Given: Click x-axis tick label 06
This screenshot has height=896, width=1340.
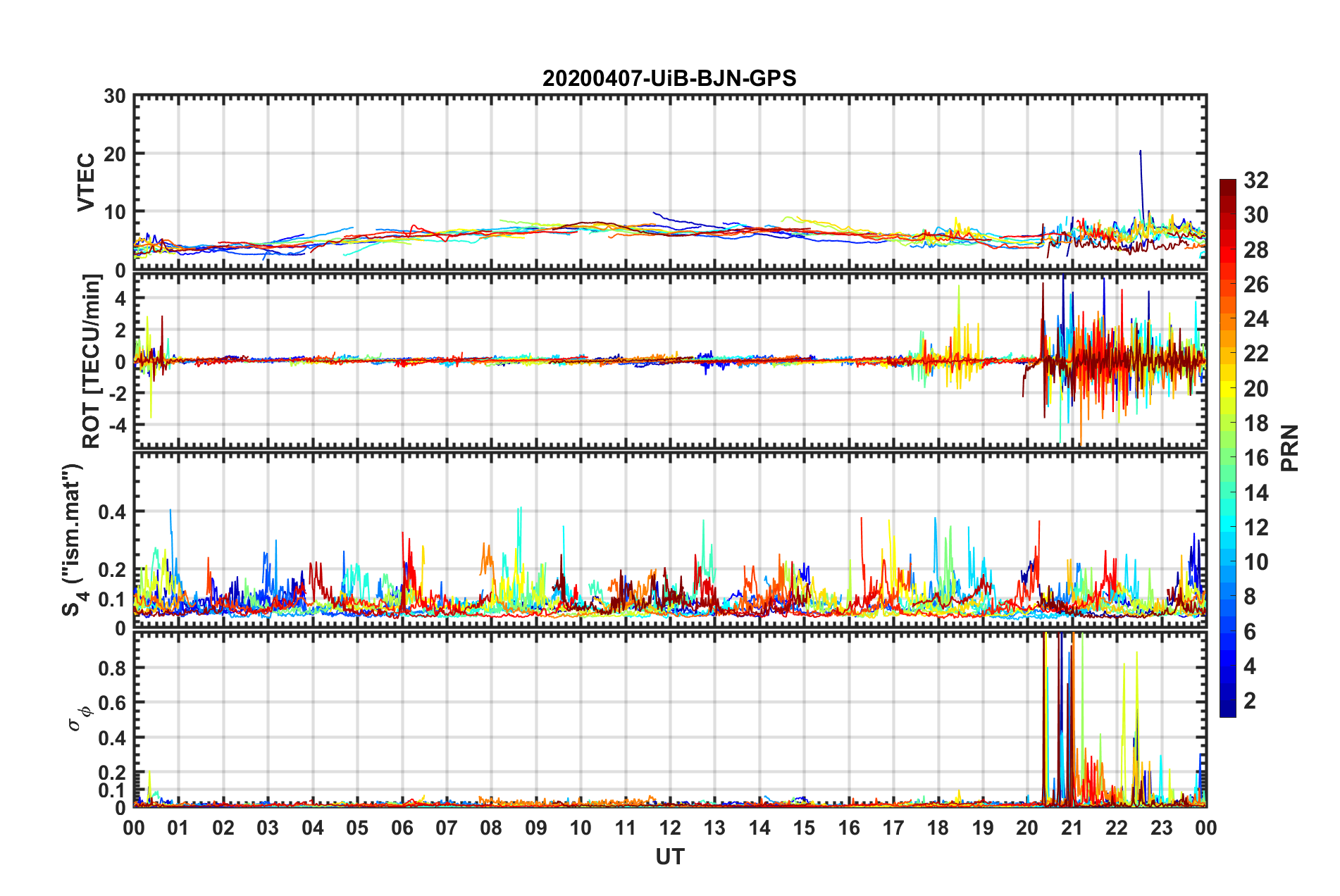Looking at the screenshot, I should (402, 828).
